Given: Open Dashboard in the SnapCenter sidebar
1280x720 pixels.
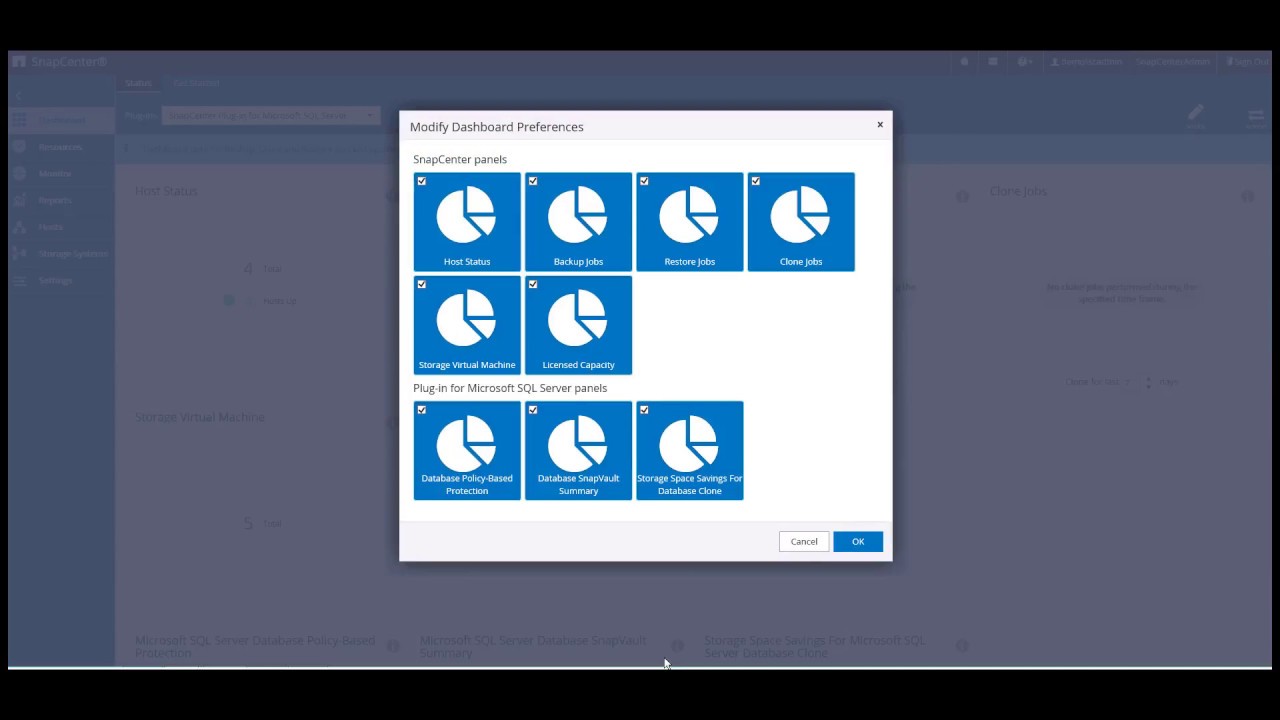Looking at the screenshot, I should pos(60,119).
